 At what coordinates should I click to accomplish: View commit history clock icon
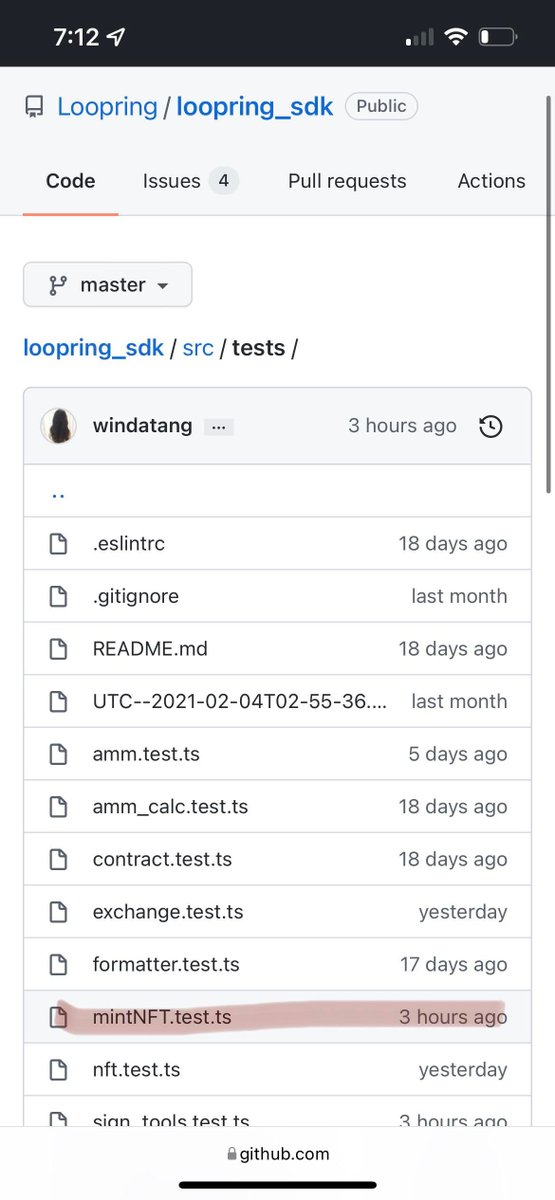(x=491, y=427)
